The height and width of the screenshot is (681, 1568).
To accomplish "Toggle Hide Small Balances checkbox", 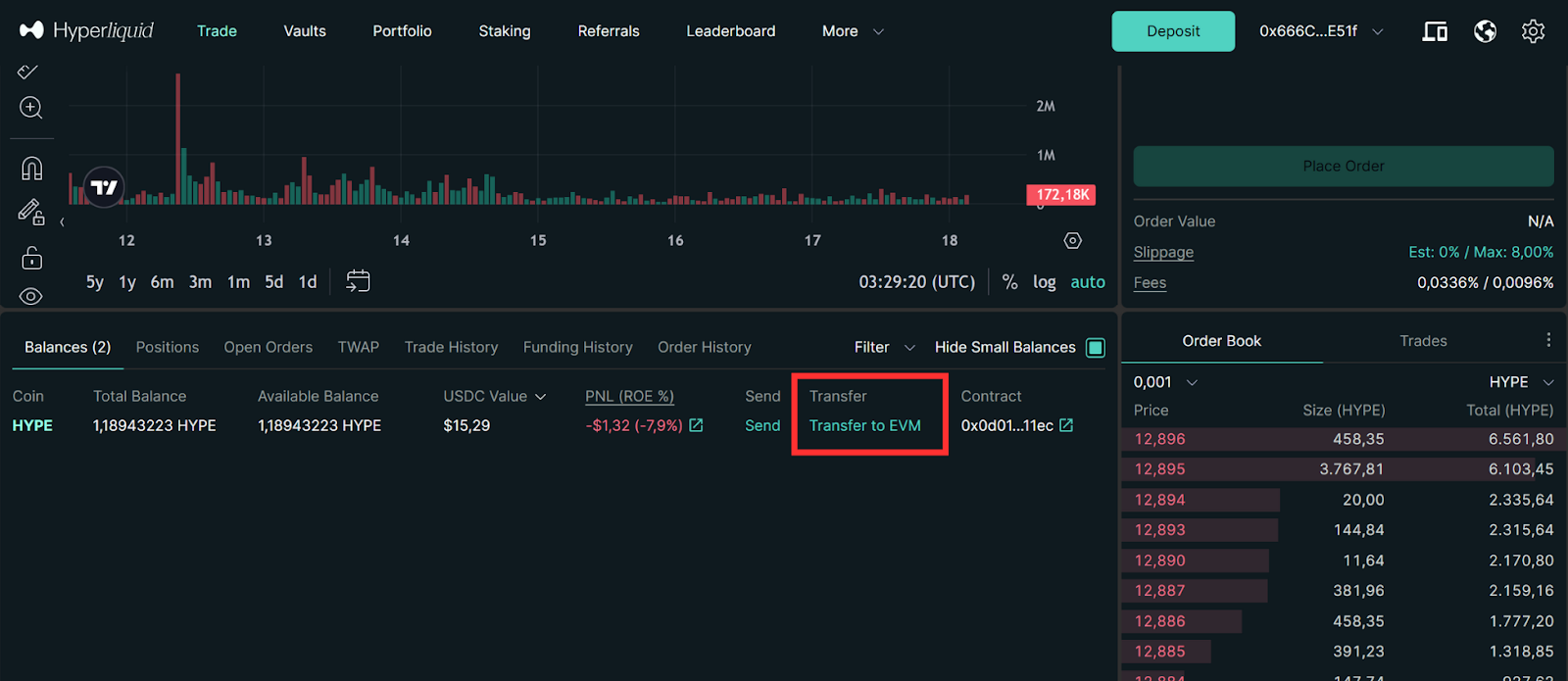I will pos(1096,348).
